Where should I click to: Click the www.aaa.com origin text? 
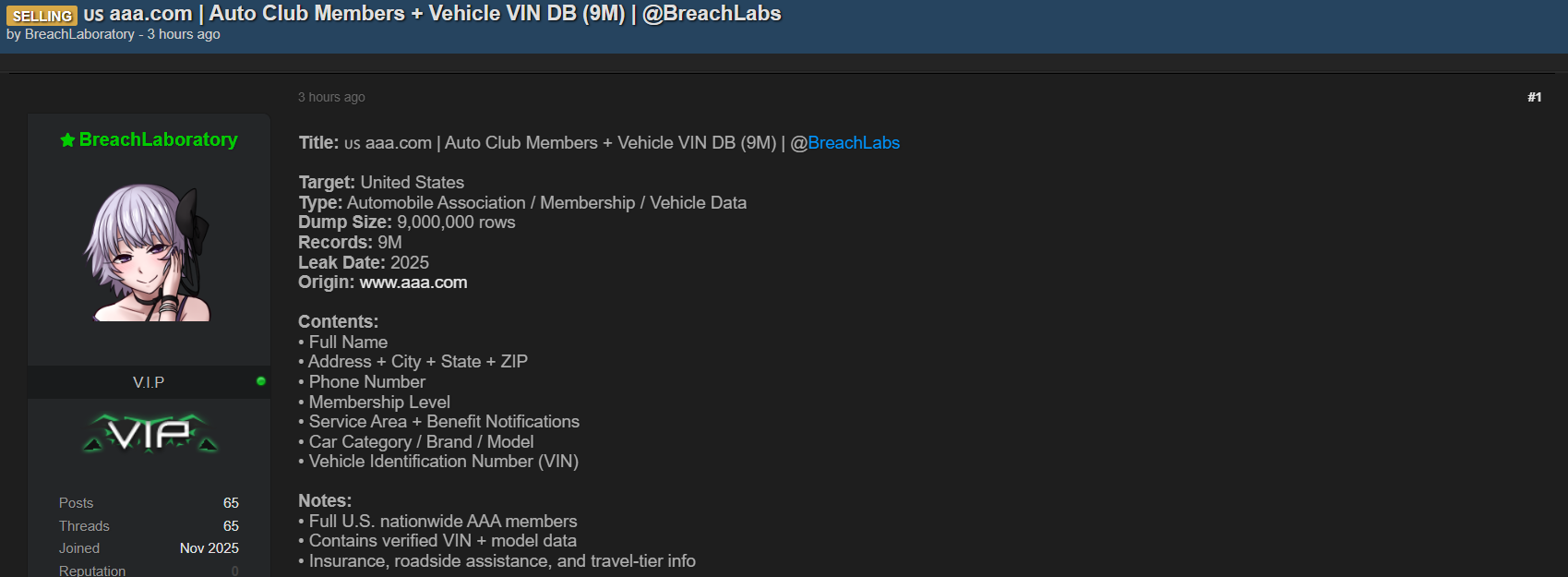[413, 282]
